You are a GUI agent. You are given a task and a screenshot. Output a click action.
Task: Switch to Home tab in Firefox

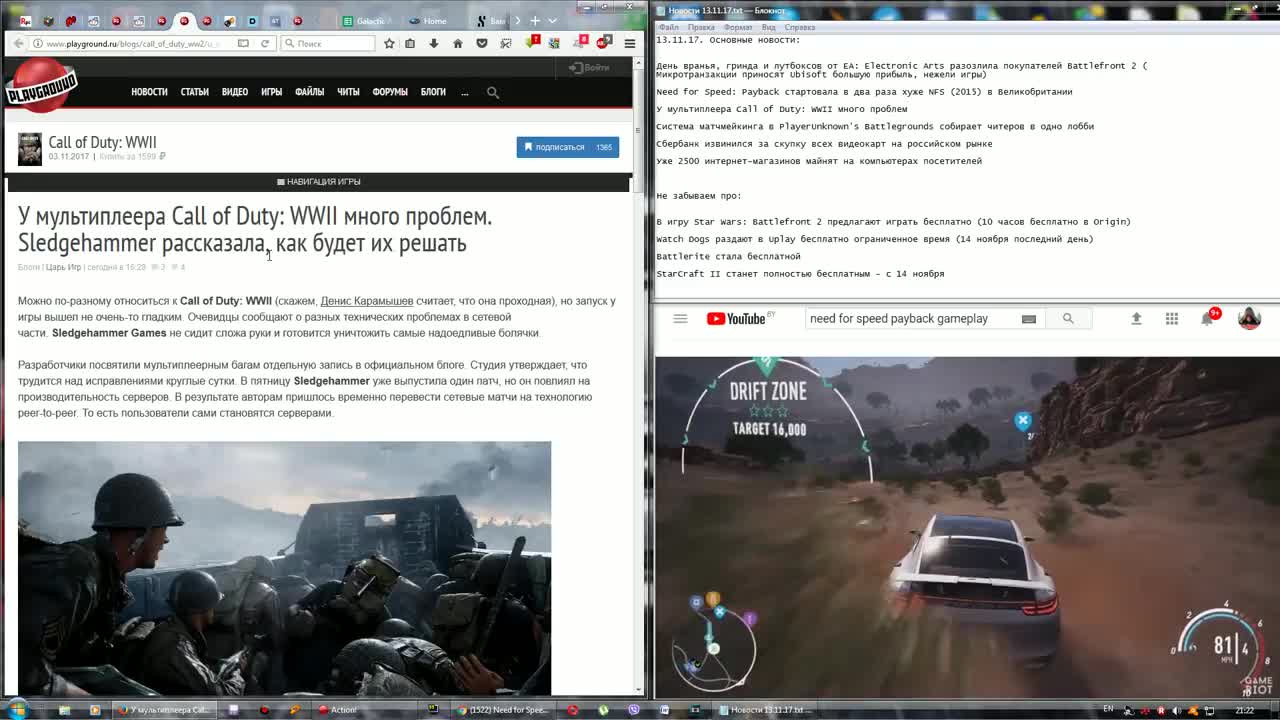[x=432, y=21]
